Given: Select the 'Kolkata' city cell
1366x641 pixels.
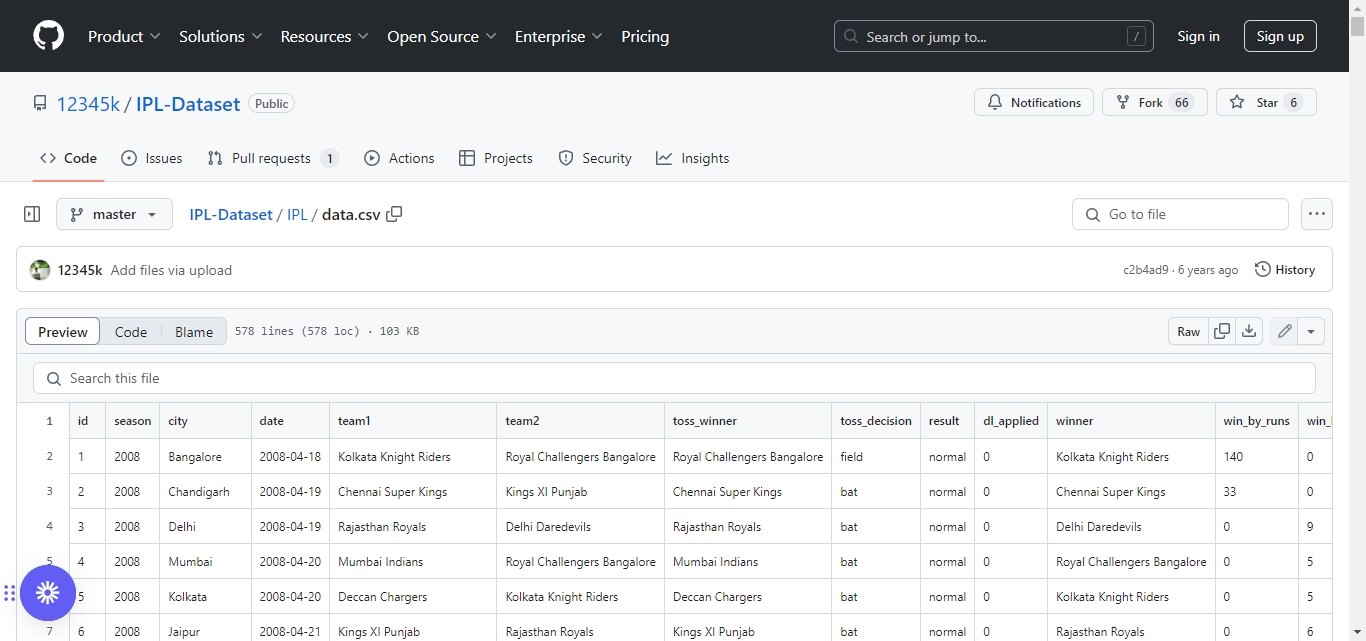Looking at the screenshot, I should [205, 597].
